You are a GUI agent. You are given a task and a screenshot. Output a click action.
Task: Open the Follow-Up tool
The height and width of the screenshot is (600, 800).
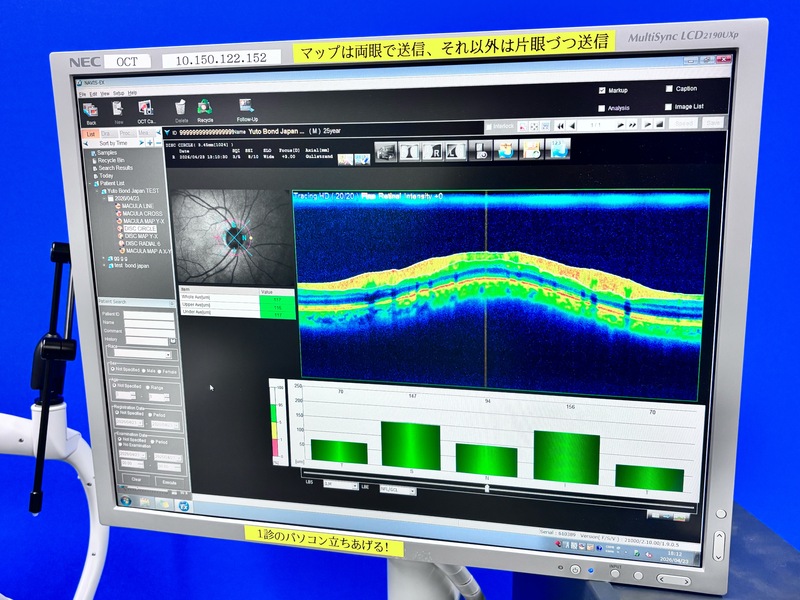click(x=246, y=107)
